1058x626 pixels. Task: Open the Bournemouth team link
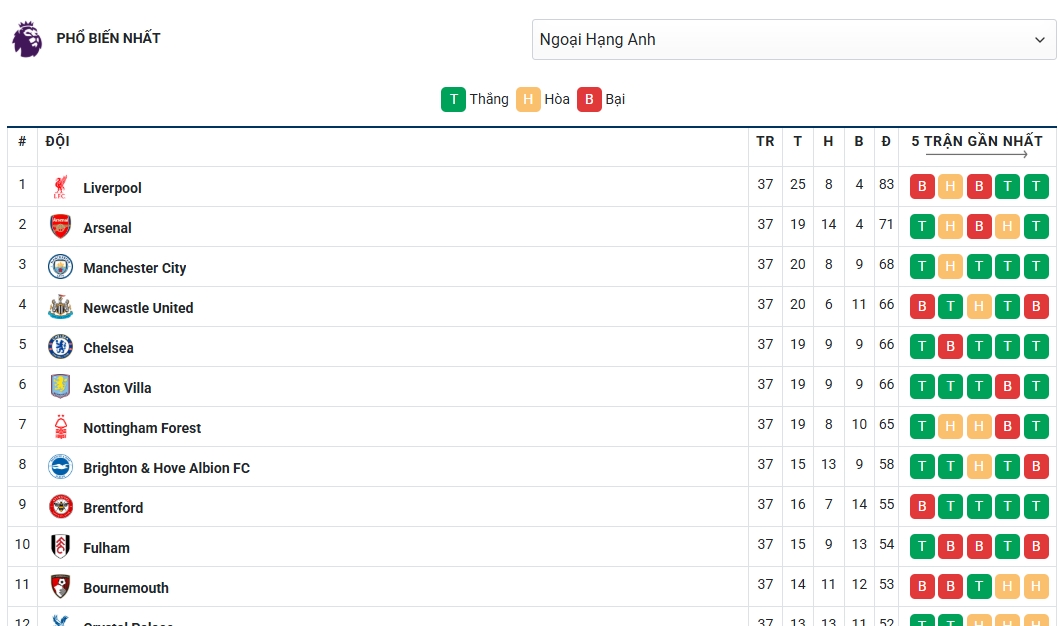[126, 588]
